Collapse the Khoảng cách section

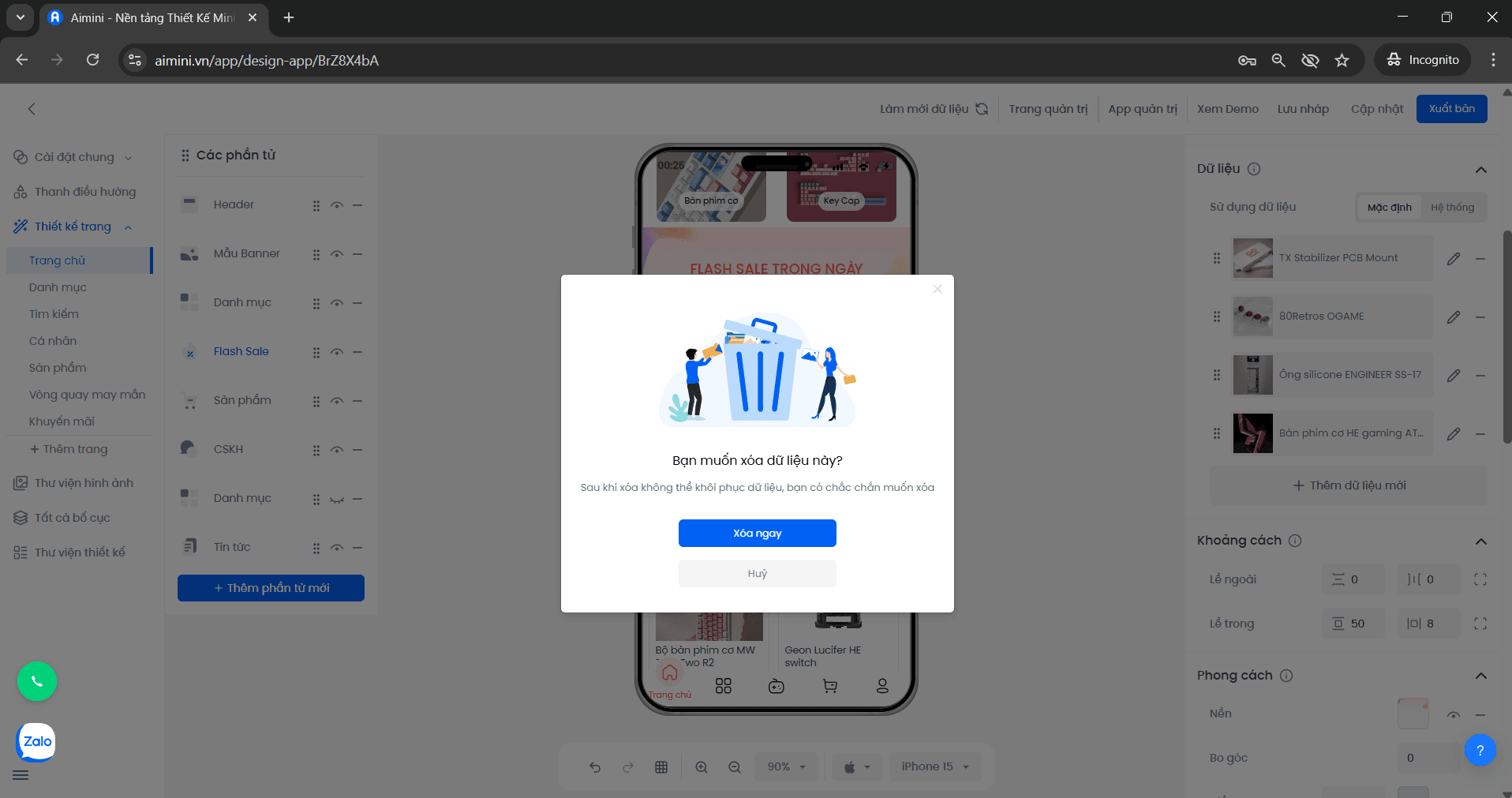point(1480,541)
